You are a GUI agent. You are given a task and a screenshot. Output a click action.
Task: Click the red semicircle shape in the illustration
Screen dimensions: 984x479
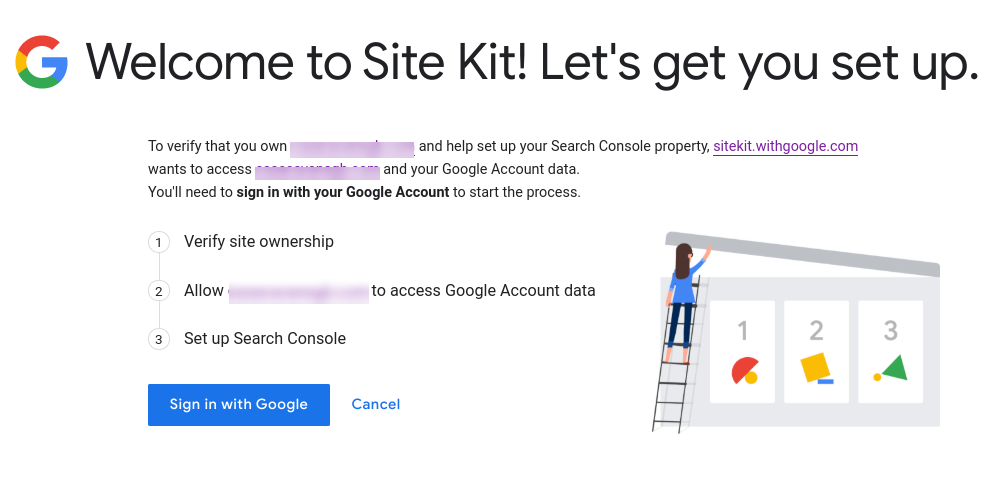point(744,371)
